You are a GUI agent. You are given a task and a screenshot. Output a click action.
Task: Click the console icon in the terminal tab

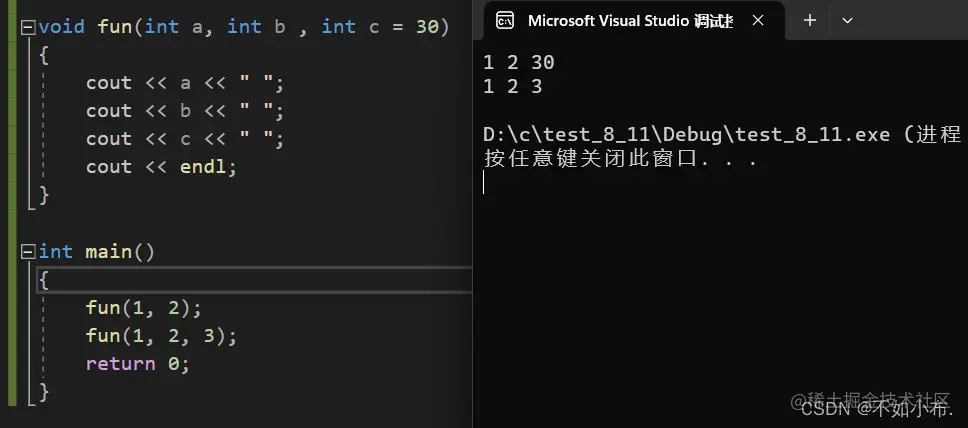(x=505, y=20)
